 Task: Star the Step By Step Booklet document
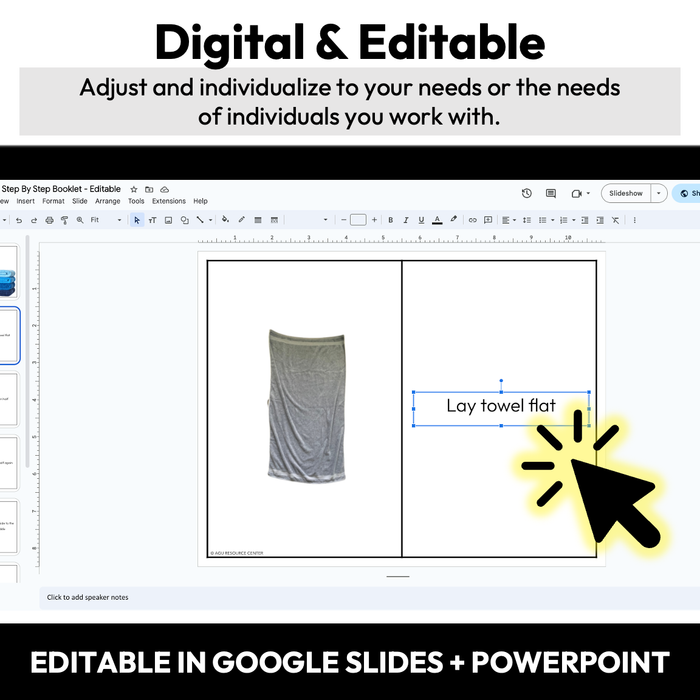(134, 189)
